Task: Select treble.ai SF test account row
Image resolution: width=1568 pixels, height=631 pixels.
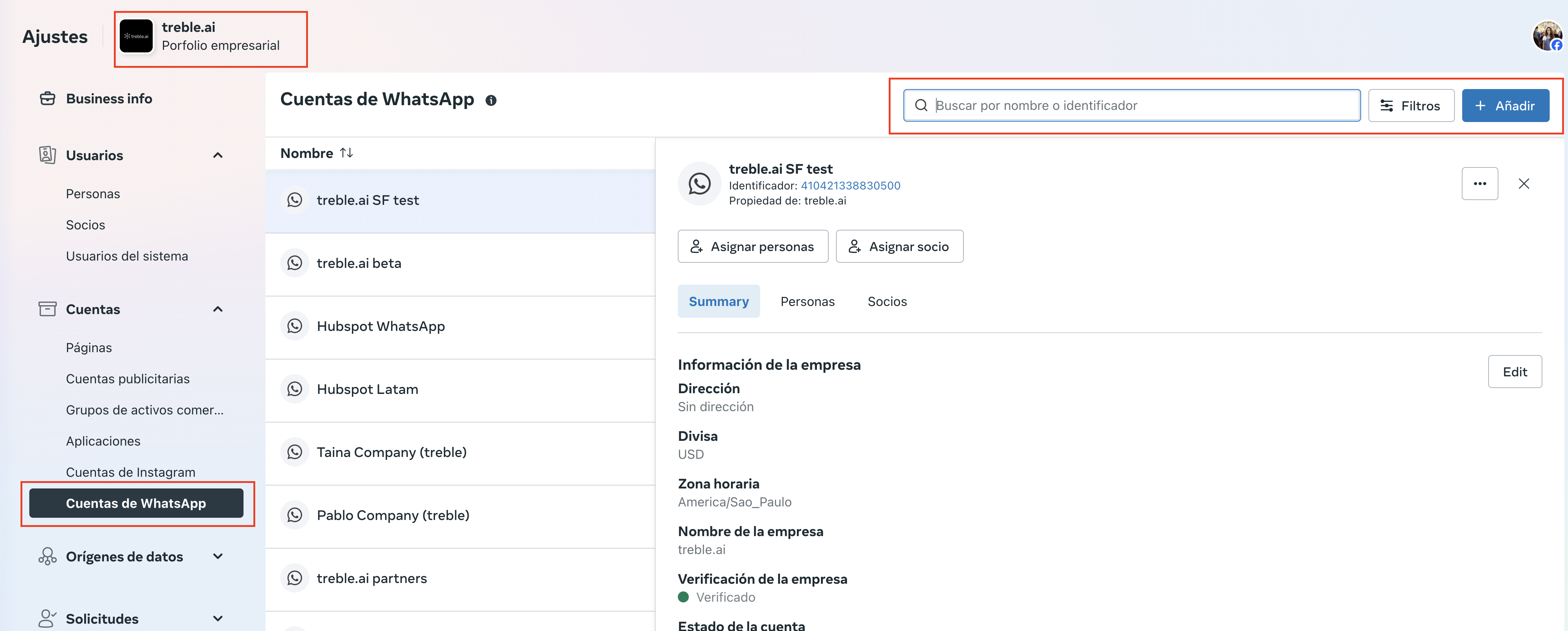Action: click(x=460, y=200)
